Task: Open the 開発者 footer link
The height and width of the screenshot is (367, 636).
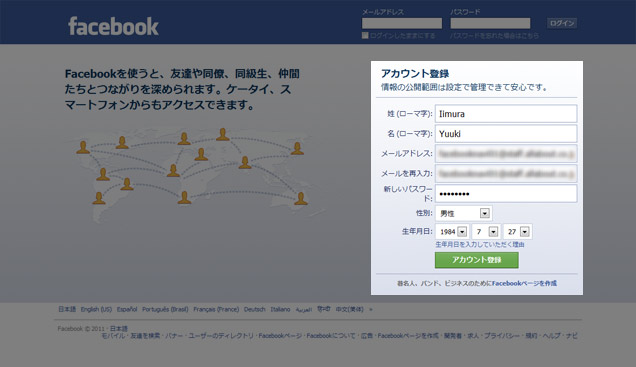Action: click(x=453, y=336)
